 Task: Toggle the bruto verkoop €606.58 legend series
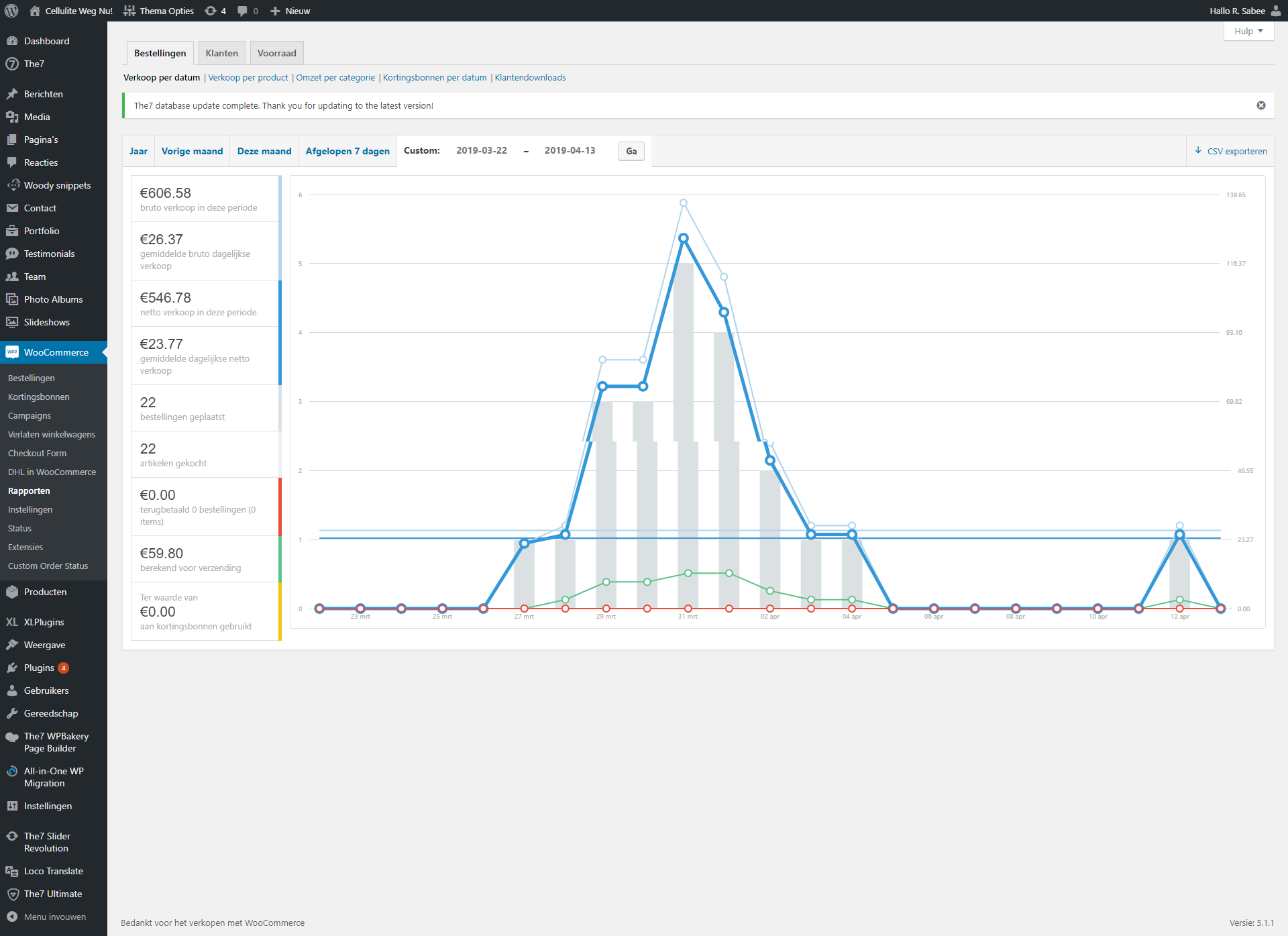(206, 199)
